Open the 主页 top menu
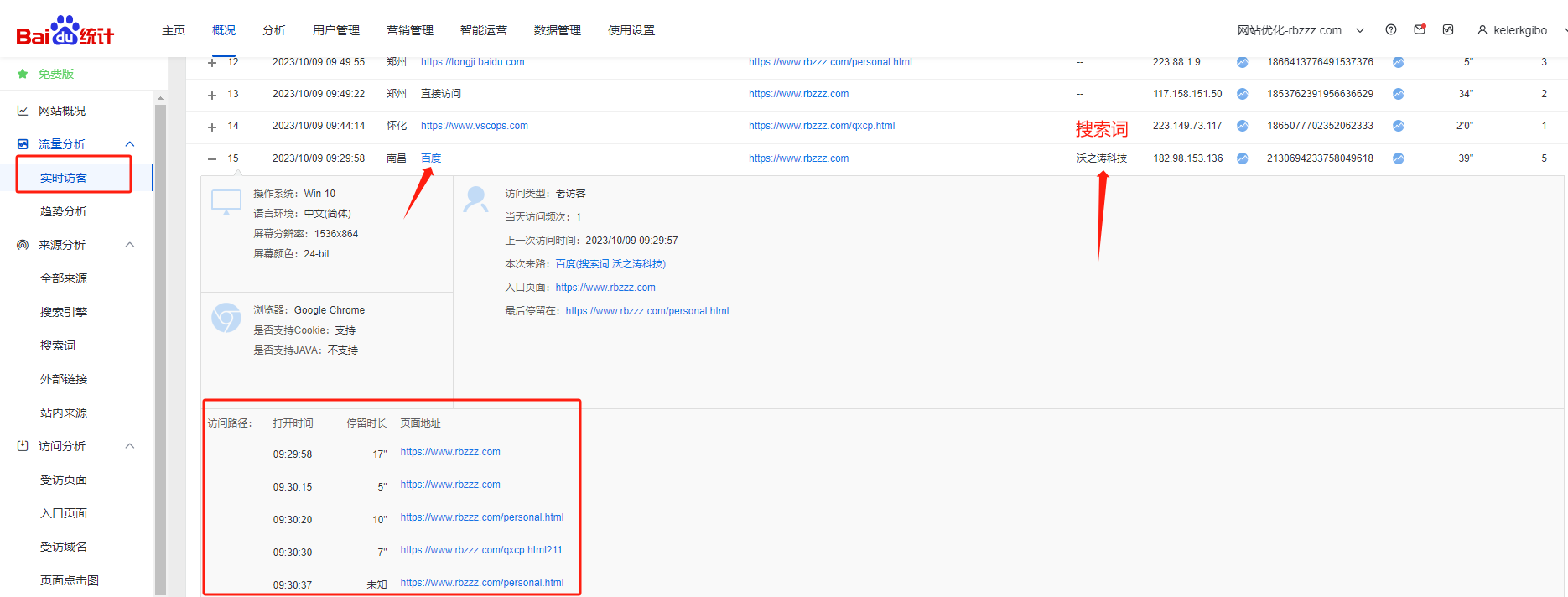 pyautogui.click(x=174, y=30)
